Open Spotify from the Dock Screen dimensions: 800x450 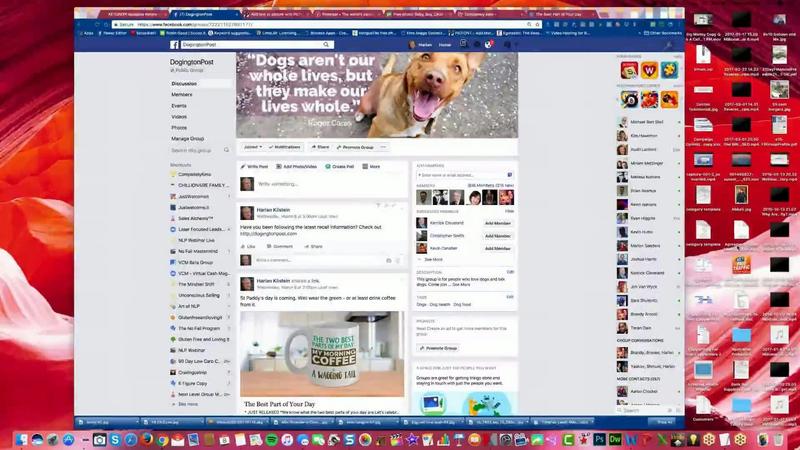click(271, 439)
